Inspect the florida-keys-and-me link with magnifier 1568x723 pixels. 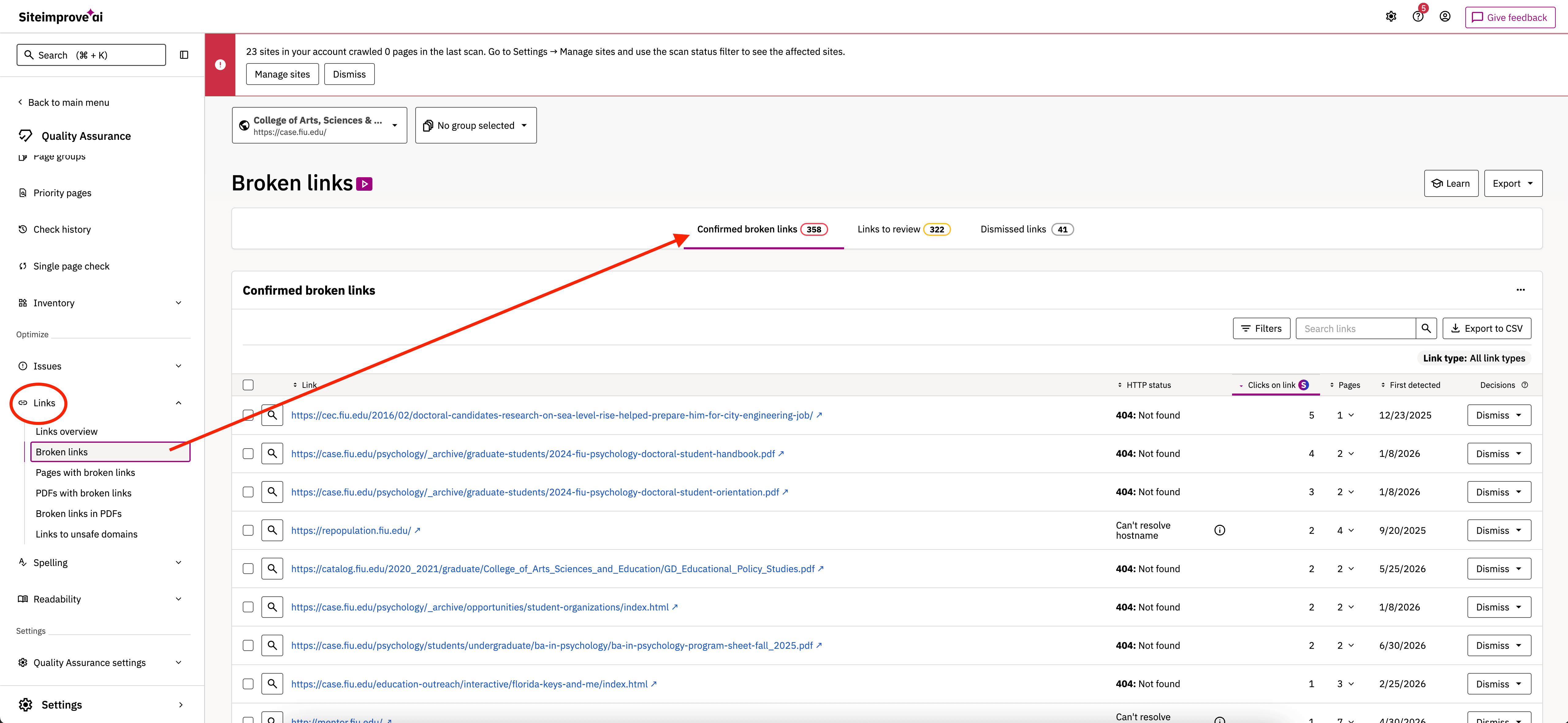tap(272, 683)
